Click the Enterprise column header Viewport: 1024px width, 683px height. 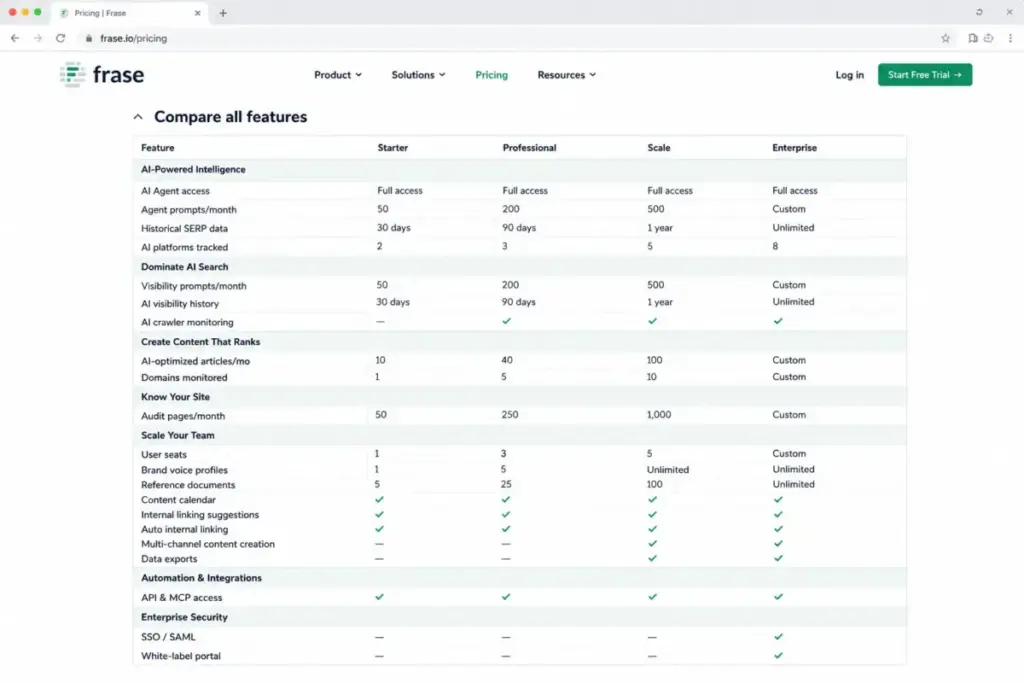pyautogui.click(x=795, y=148)
